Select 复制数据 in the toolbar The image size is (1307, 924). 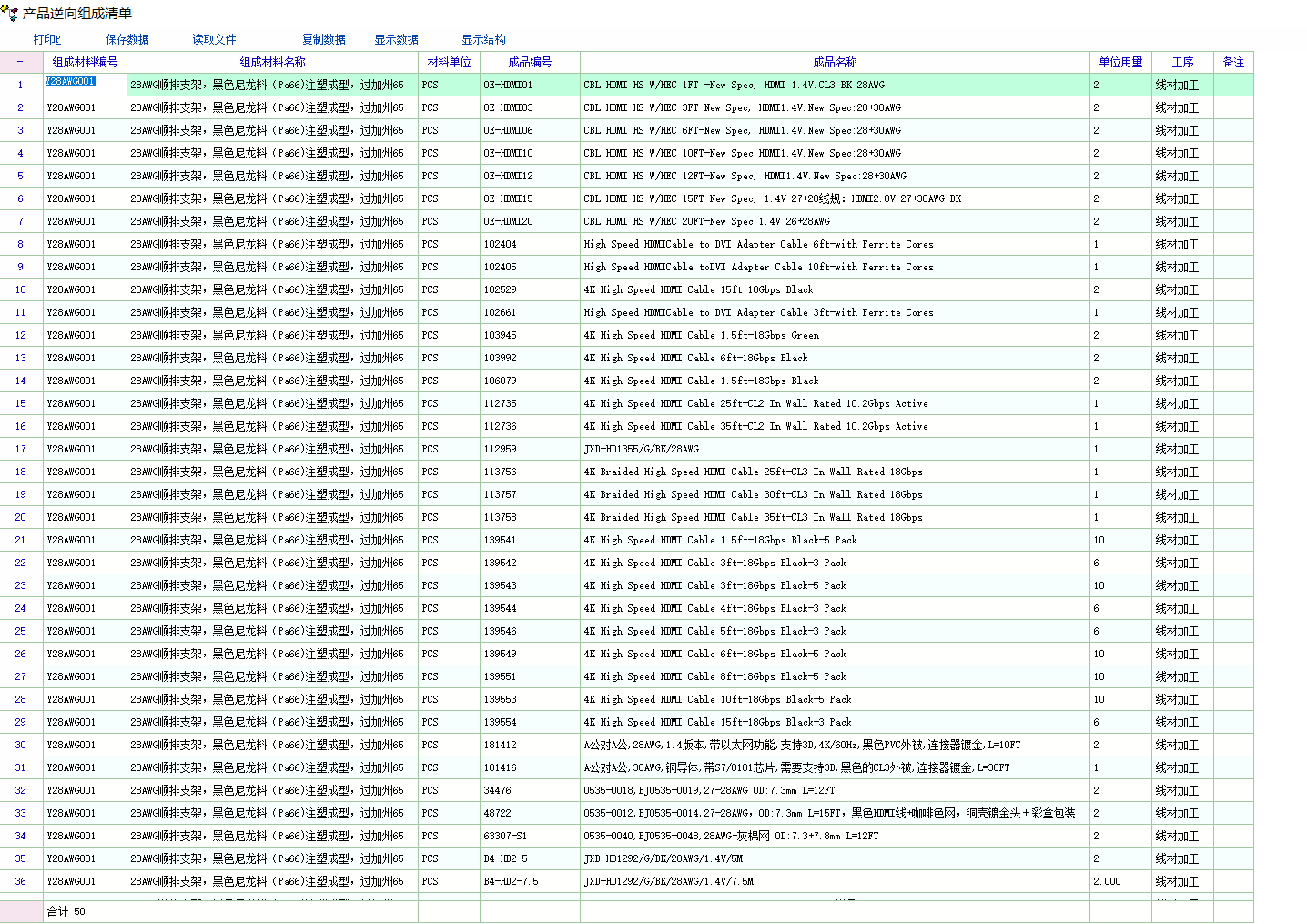(x=324, y=39)
